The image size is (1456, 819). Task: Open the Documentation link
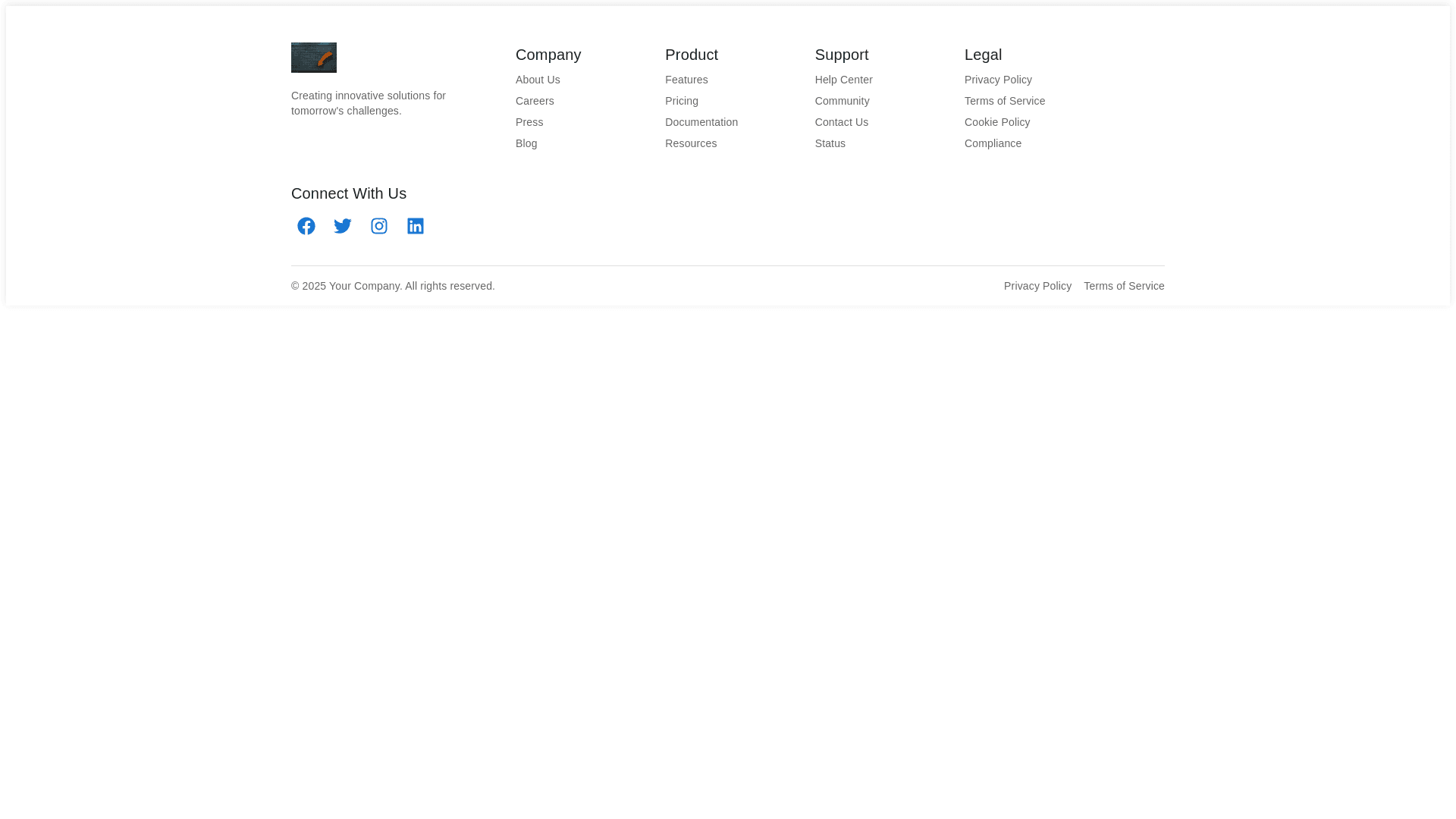pyautogui.click(x=701, y=122)
